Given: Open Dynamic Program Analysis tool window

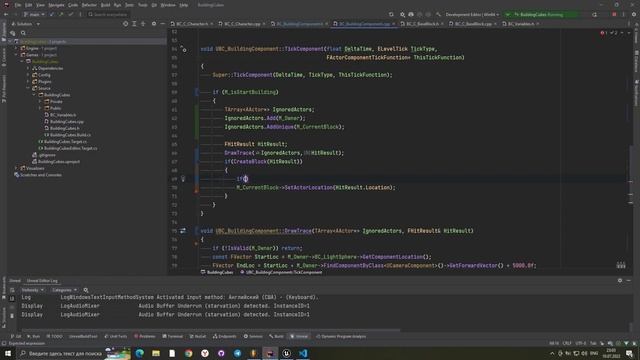Looking at the screenshot, I should pyautogui.click(x=341, y=336).
